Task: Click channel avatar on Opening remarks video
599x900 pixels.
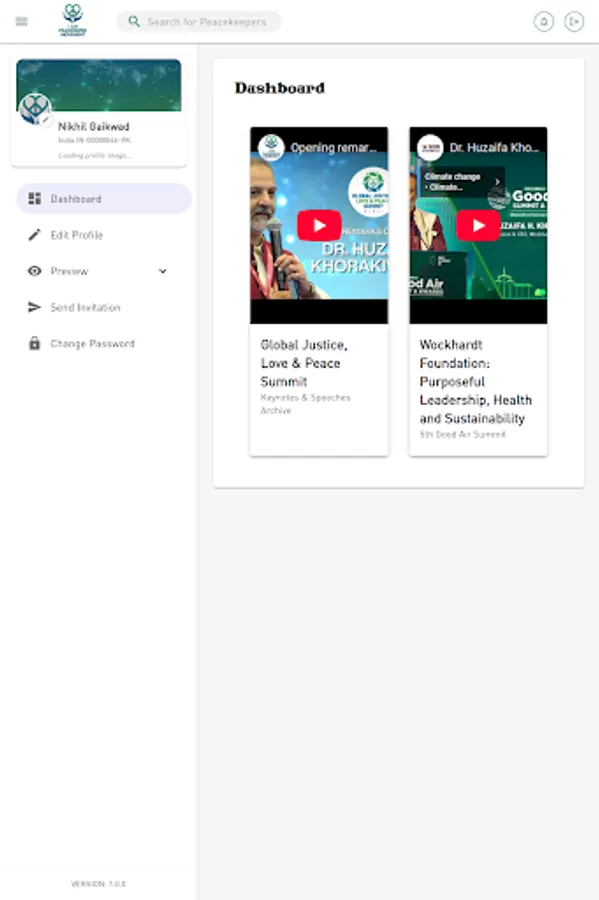Action: (x=271, y=147)
